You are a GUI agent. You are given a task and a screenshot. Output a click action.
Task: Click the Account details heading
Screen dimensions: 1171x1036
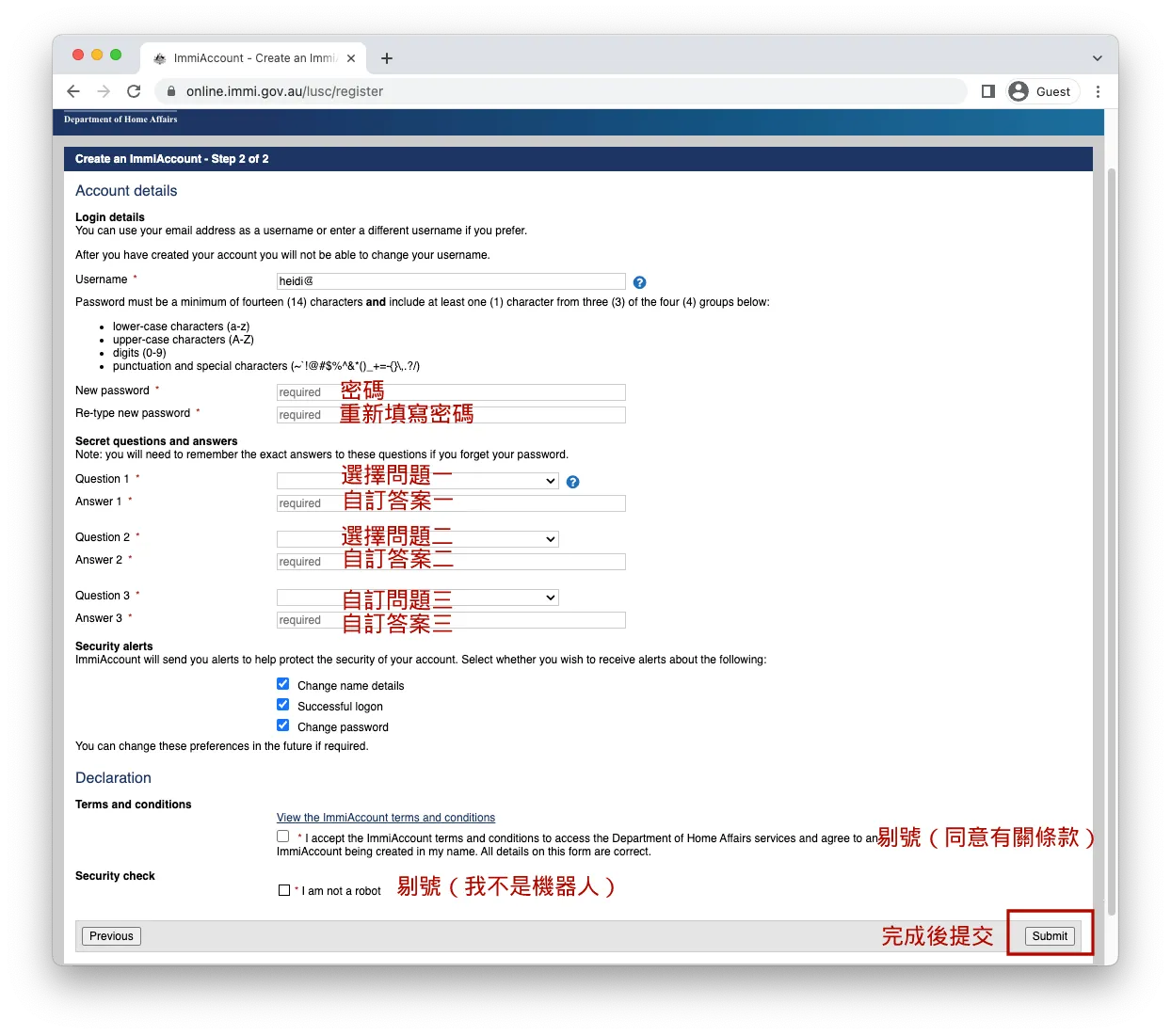tap(126, 191)
